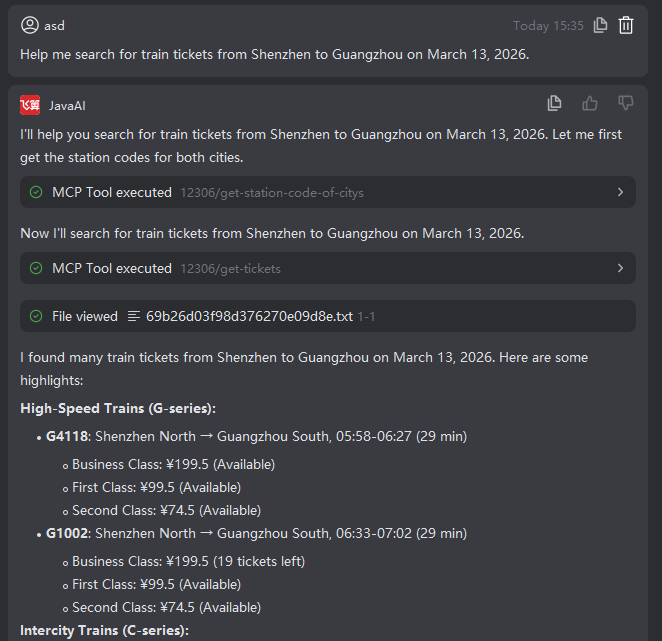The image size is (662, 641).
Task: Click the check icon beside get-station-code-of-citys
Action: pos(36,192)
